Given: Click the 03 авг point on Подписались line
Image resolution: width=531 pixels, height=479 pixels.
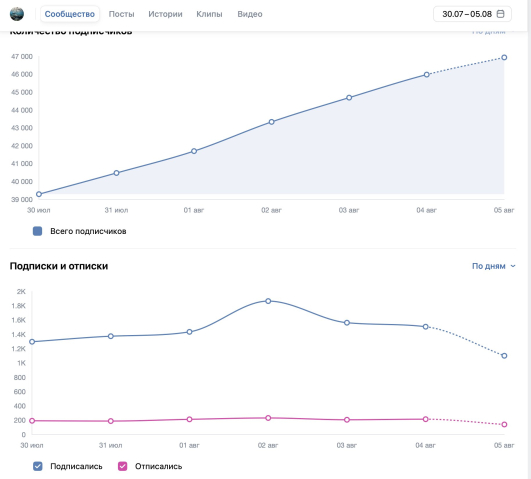Looking at the screenshot, I should 347,323.
